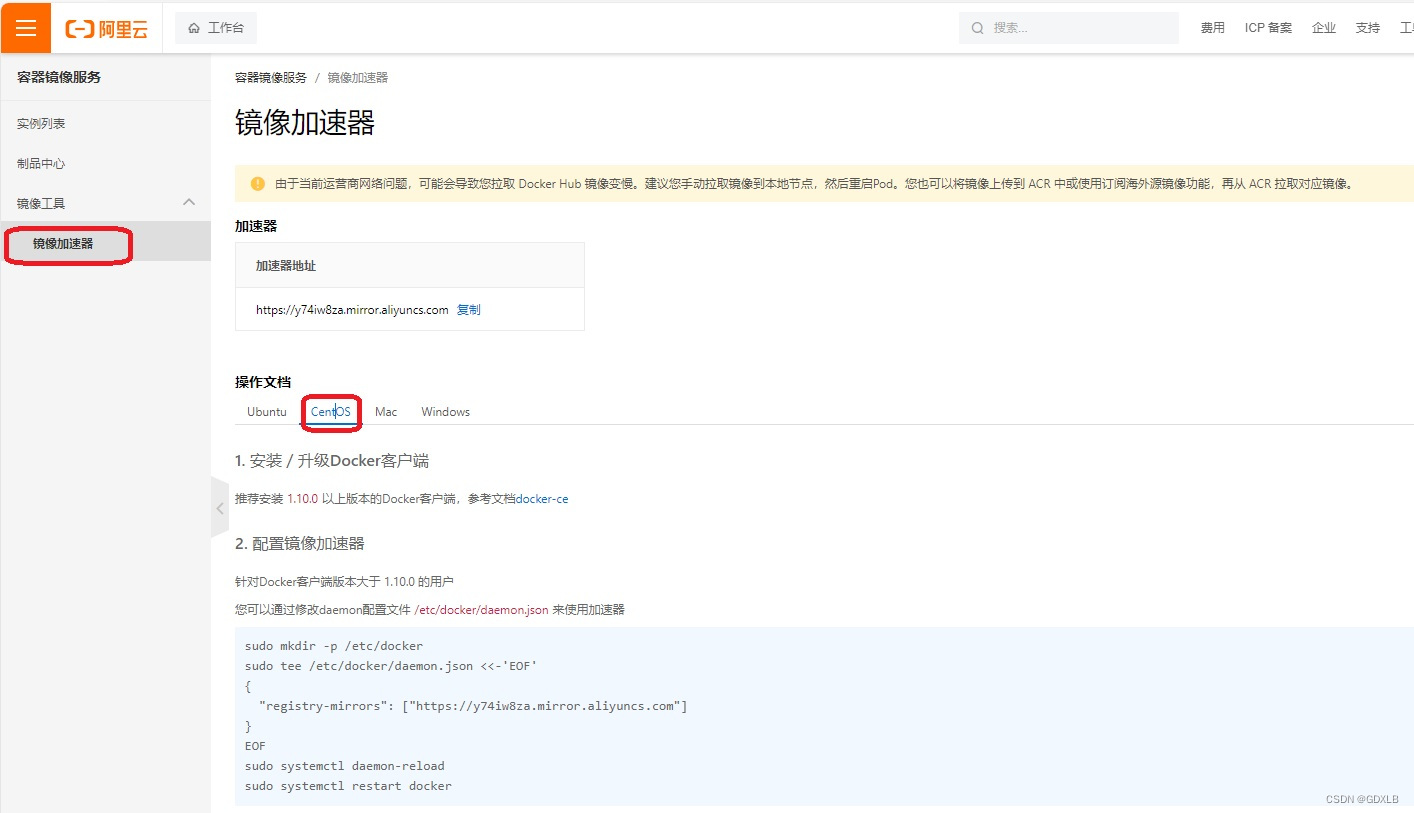Collapse the sidebar using the arrow handle
1414x813 pixels.
[x=220, y=508]
